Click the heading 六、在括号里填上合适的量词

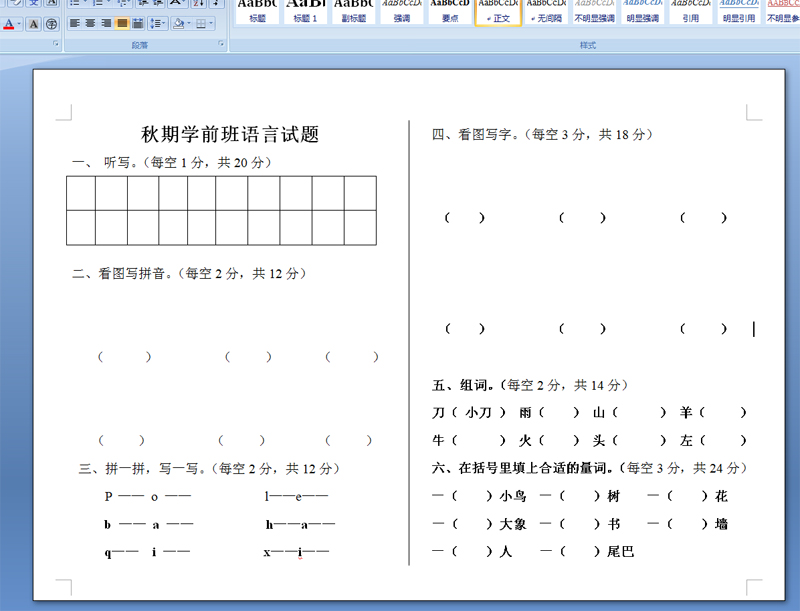(x=590, y=468)
